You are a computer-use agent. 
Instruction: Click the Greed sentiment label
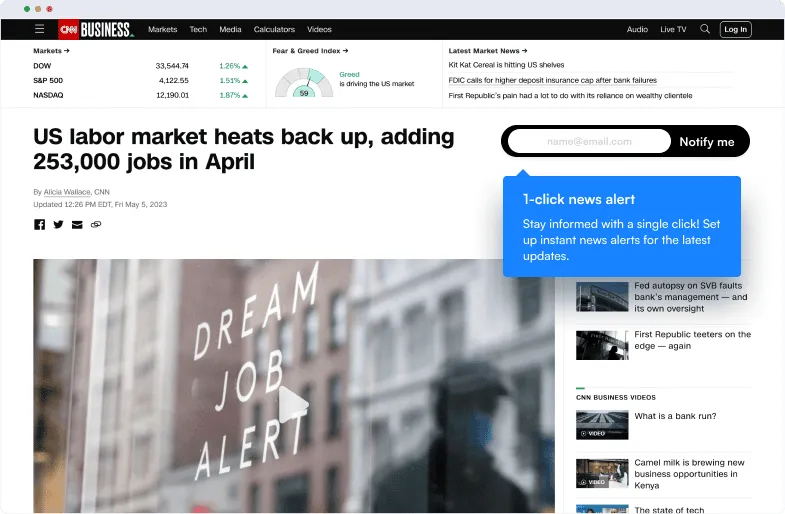click(x=349, y=74)
